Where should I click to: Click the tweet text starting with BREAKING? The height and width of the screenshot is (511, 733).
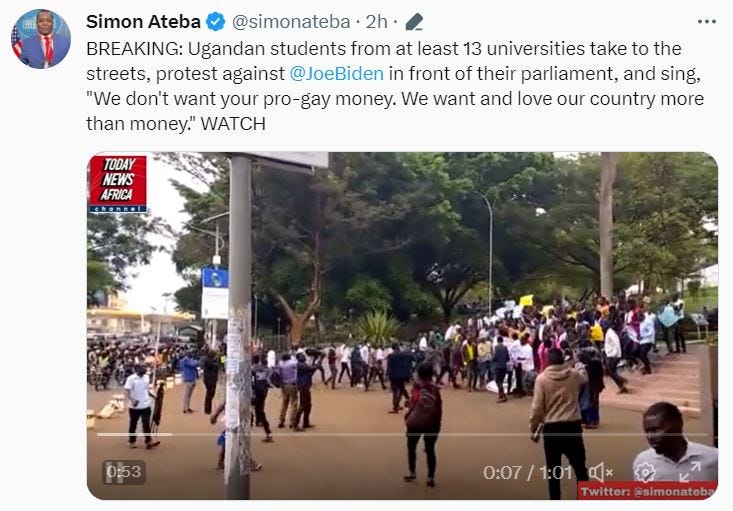(x=395, y=86)
